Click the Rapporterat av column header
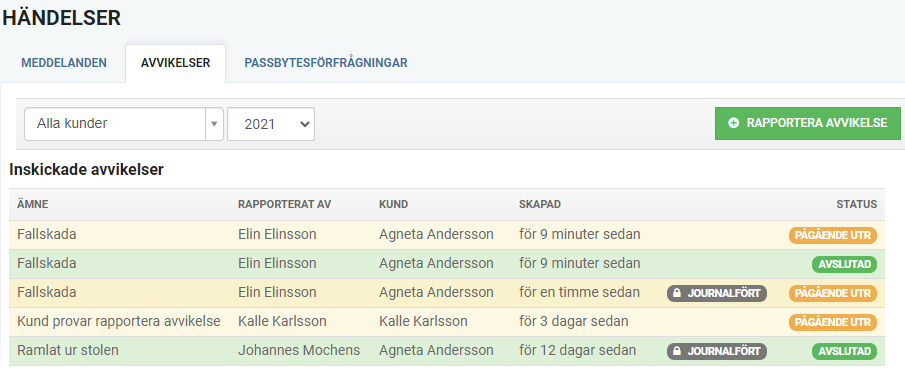The image size is (905, 375). 285,204
